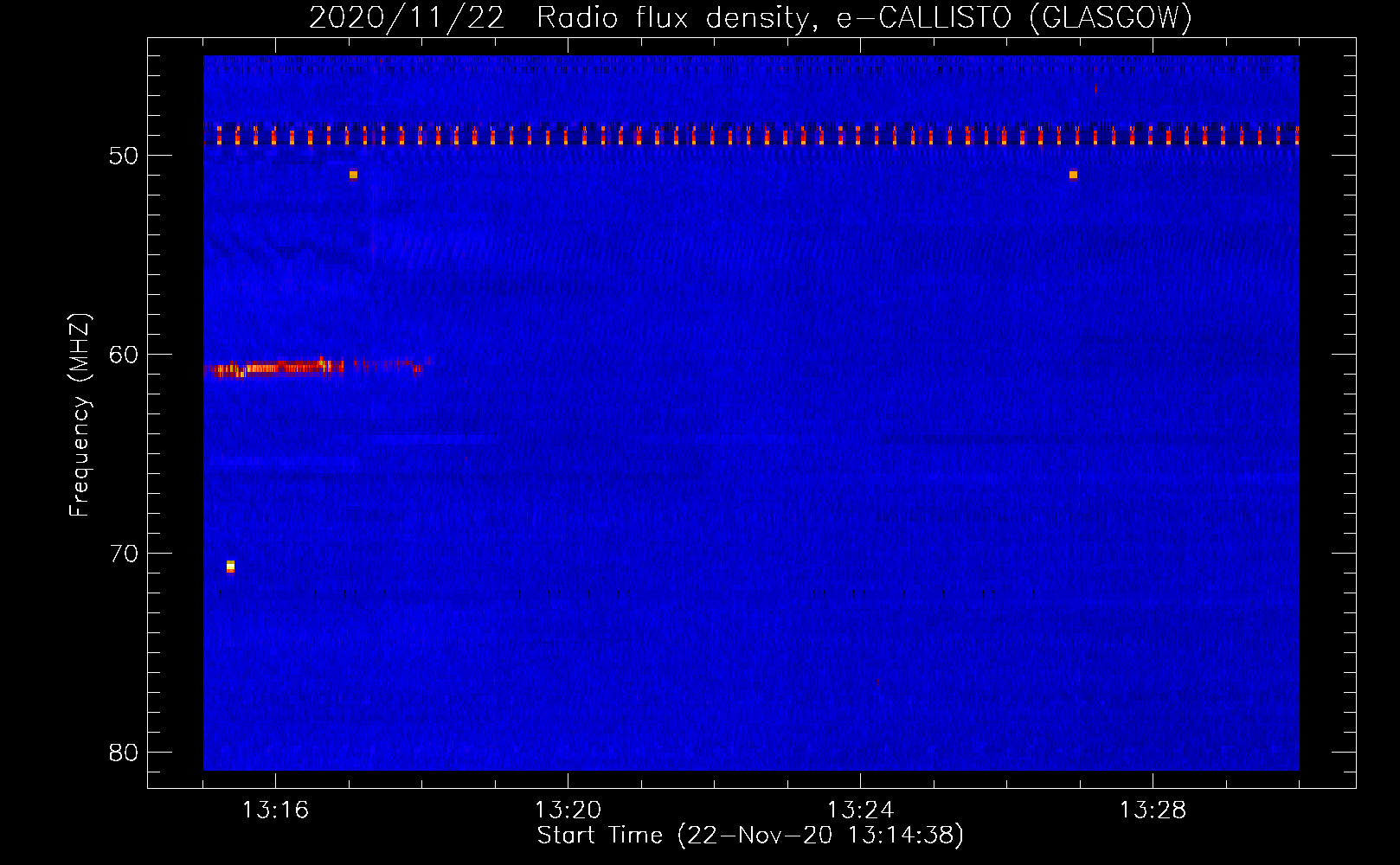Click the plot title '2020/11/22 Radio flux density, e-CALLISTO (GLASGOW)'
This screenshot has height=865, width=1400.
750,17
